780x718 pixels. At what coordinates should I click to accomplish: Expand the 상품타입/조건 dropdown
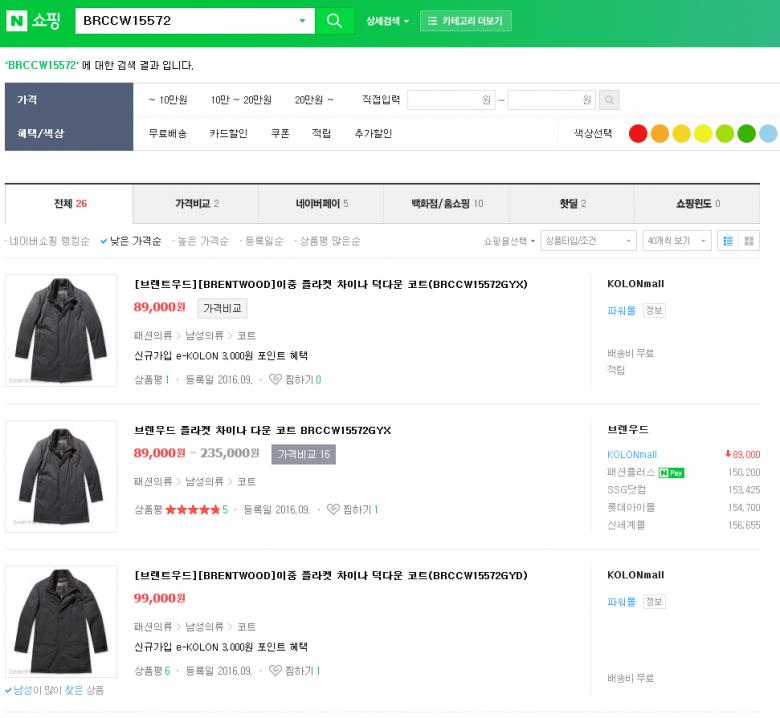[x=588, y=241]
